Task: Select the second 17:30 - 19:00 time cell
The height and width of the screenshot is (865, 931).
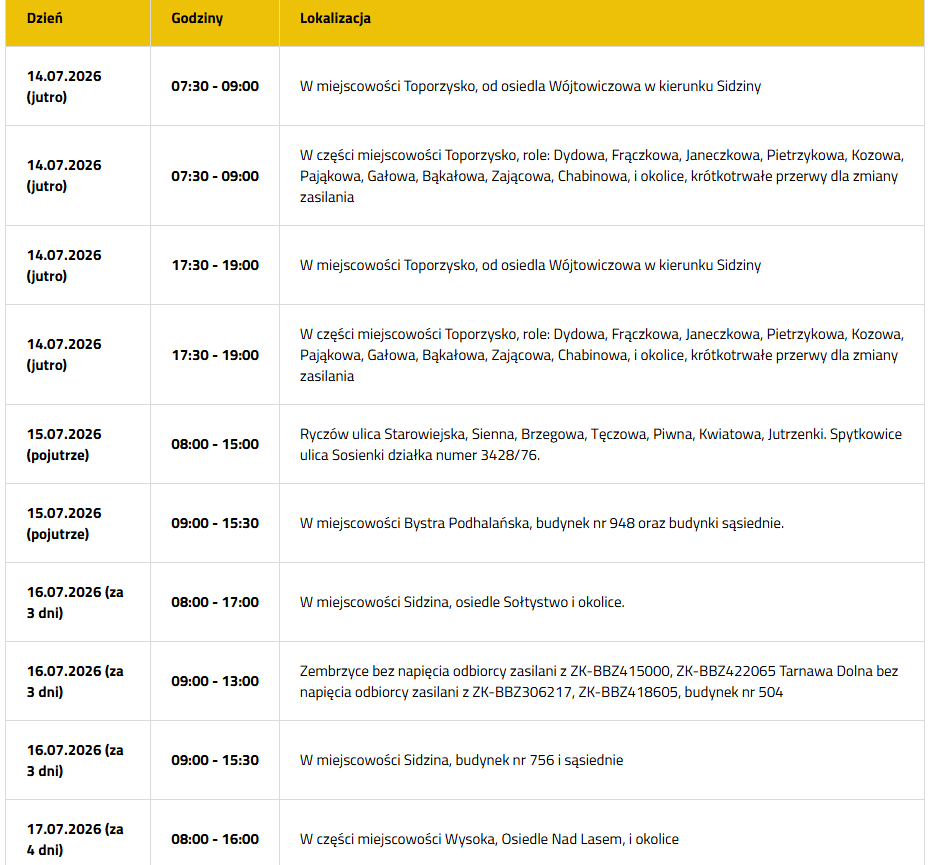Action: (x=215, y=355)
